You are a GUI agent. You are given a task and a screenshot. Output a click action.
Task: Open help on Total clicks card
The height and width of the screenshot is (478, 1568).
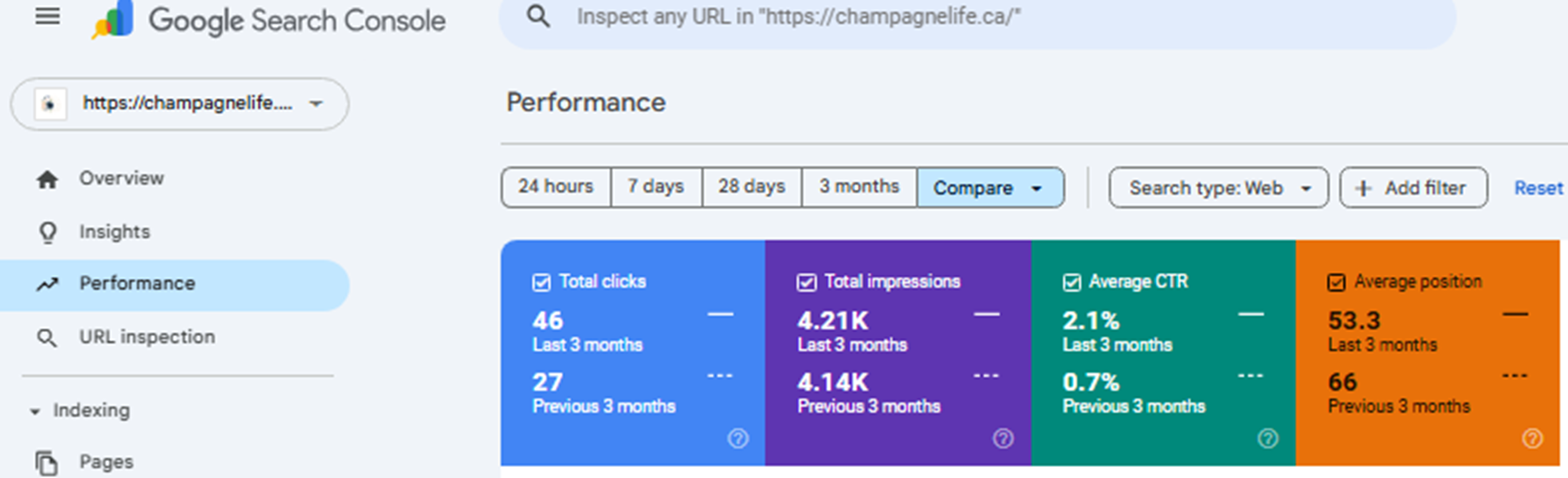[738, 438]
